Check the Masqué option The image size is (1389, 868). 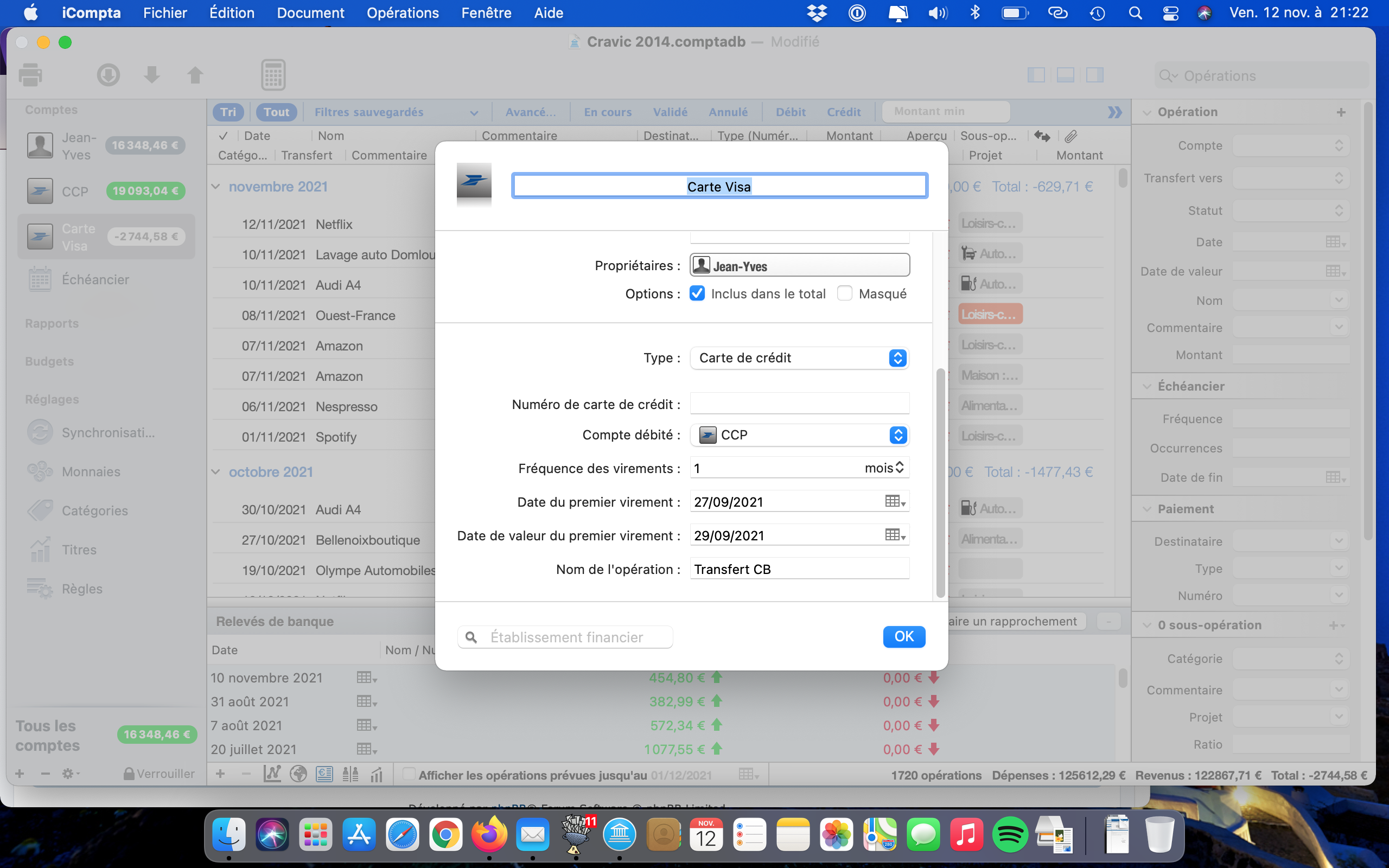[x=845, y=293]
